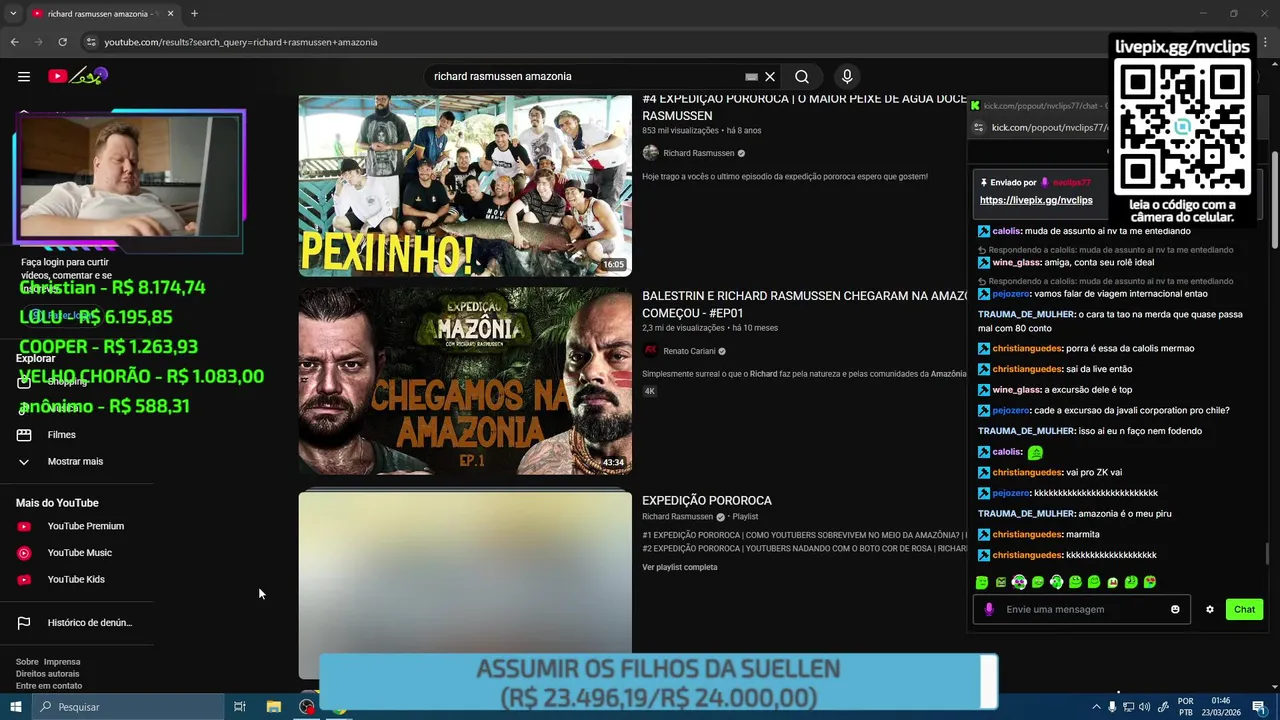Open YouTube Kids link
Screen dimensions: 1280x720
pyautogui.click(x=76, y=579)
